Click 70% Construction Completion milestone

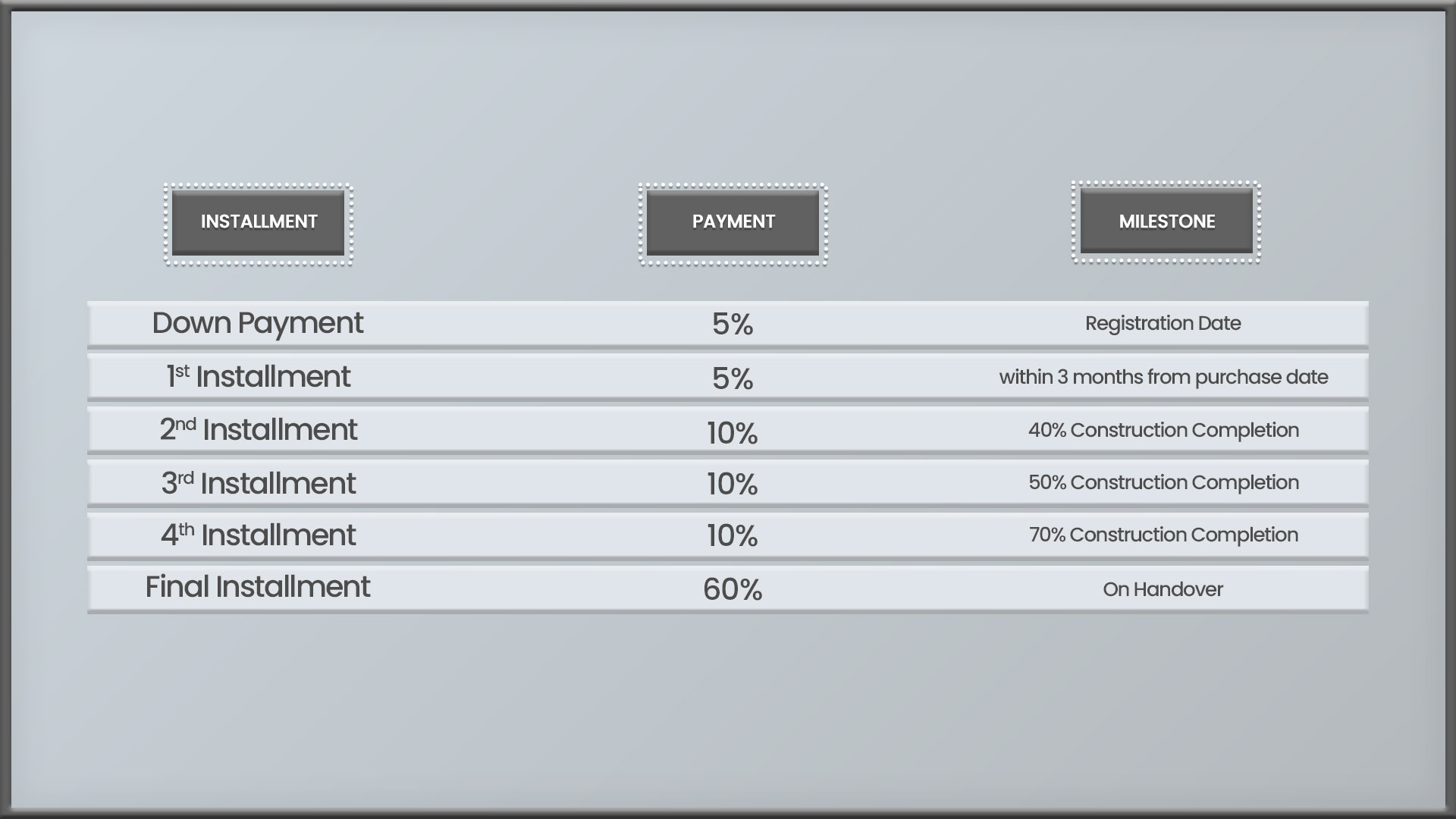click(1163, 535)
